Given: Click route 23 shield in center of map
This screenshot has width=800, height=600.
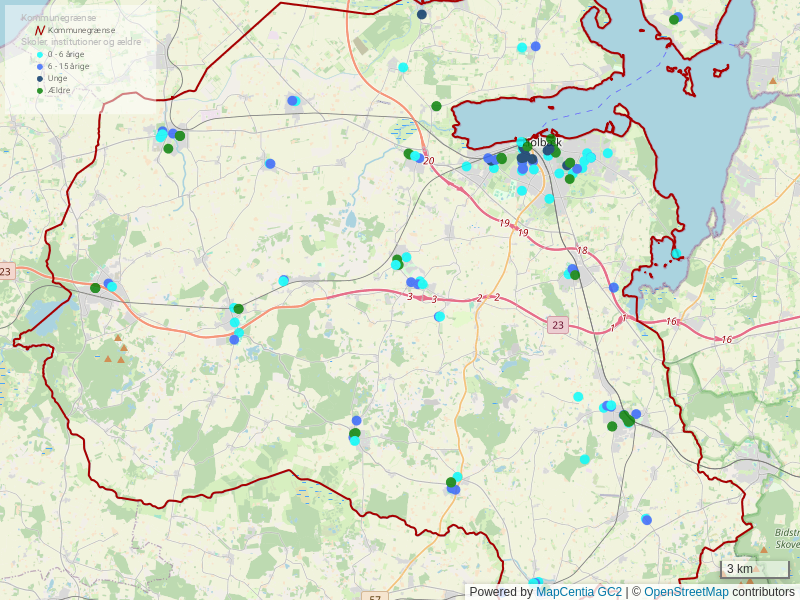Looking at the screenshot, I should coord(558,325).
